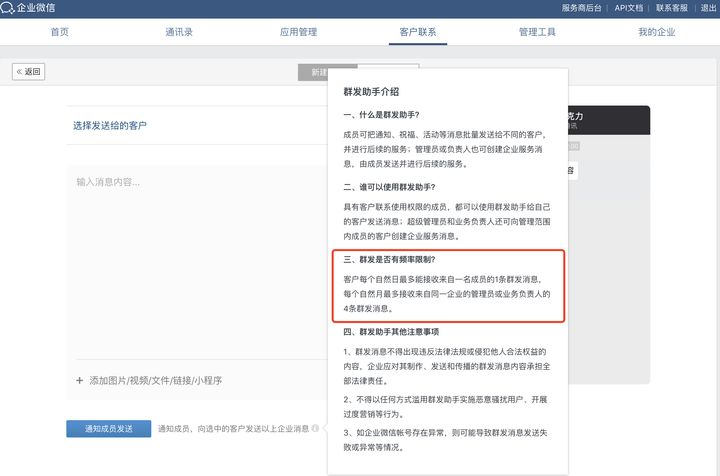Image resolution: width=720 pixels, height=476 pixels.
Task: Click 退出 to log out
Action: (708, 7)
